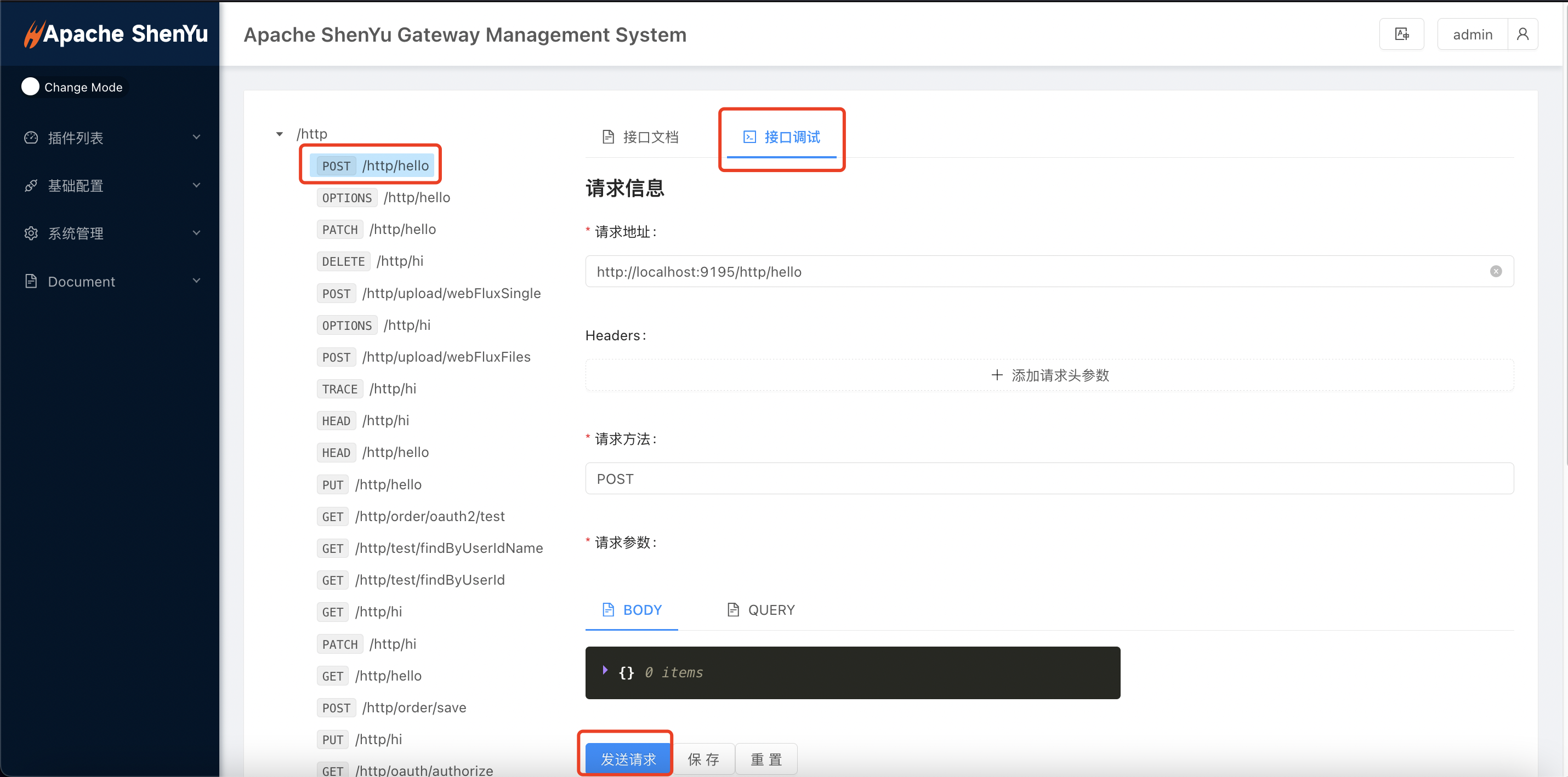Click the user avatar icon beside admin
The image size is (1568, 777).
tap(1522, 34)
